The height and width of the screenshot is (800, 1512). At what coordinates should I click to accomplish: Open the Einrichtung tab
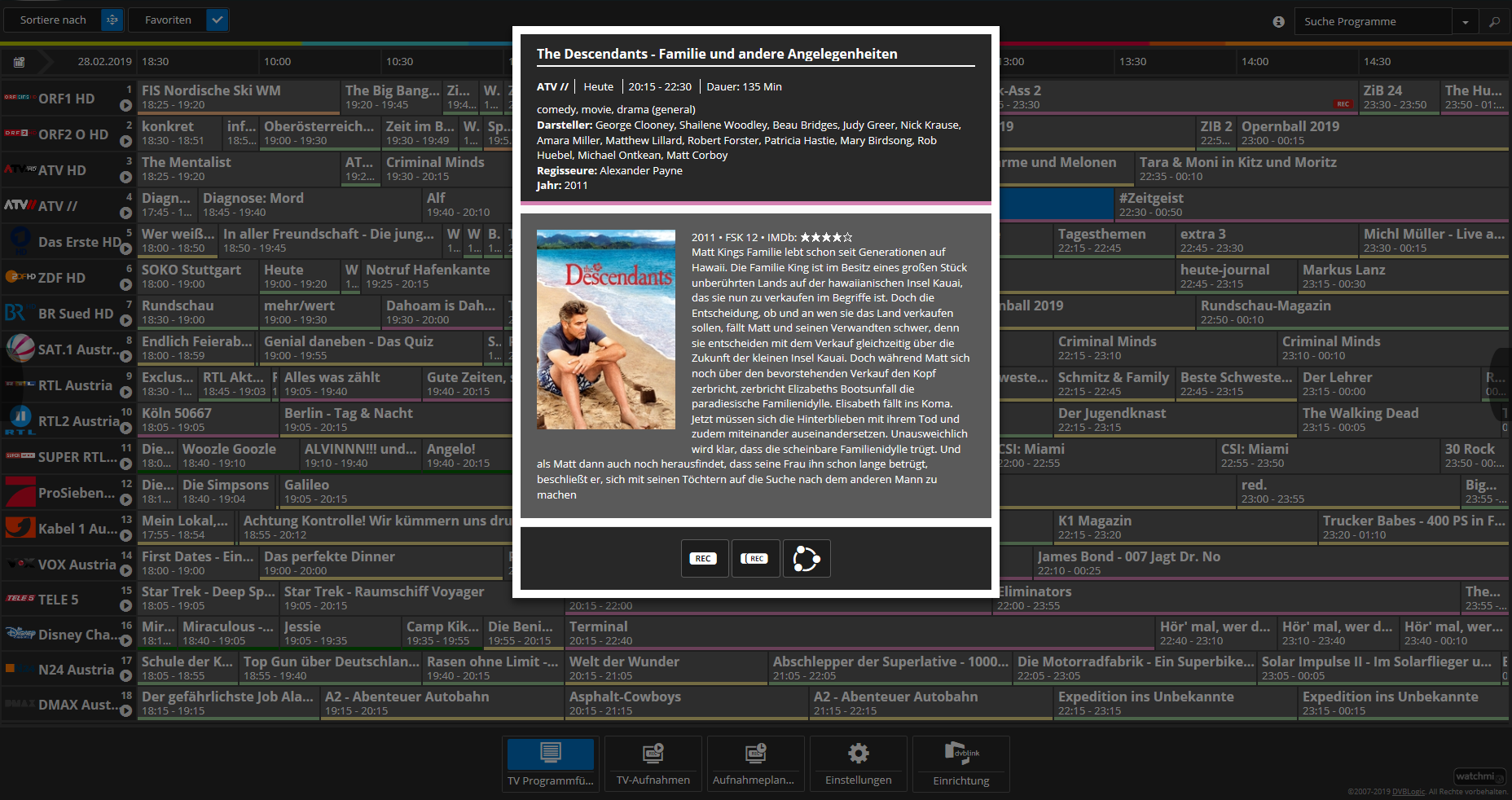961,763
